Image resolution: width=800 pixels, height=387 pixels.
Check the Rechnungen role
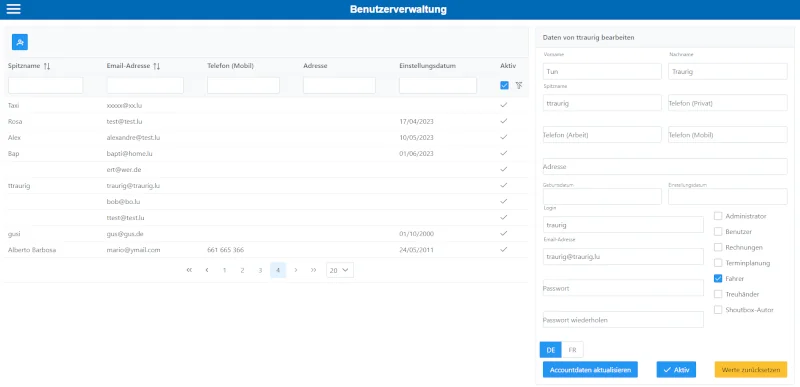(x=718, y=247)
